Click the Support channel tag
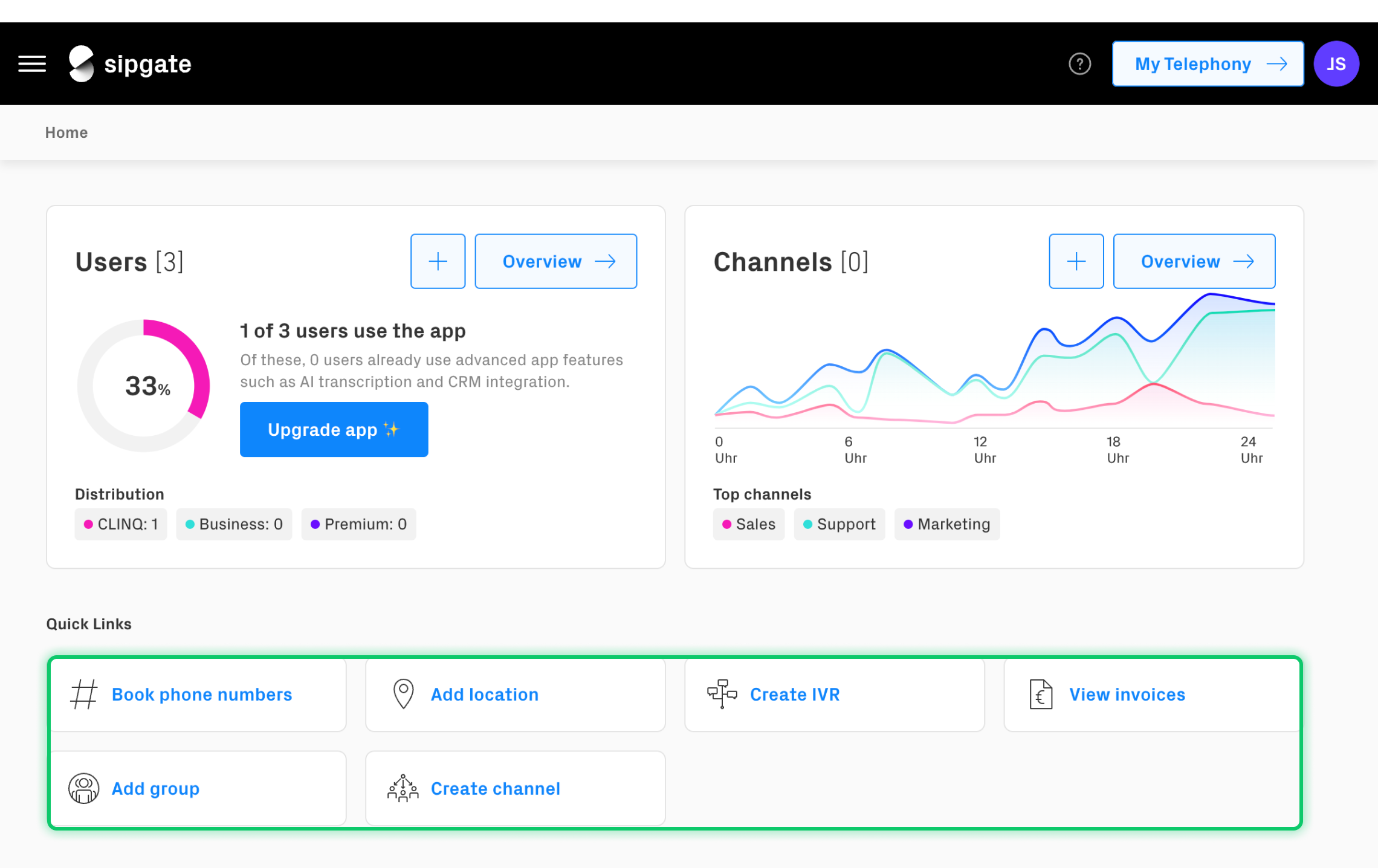The height and width of the screenshot is (868, 1378). (x=839, y=524)
